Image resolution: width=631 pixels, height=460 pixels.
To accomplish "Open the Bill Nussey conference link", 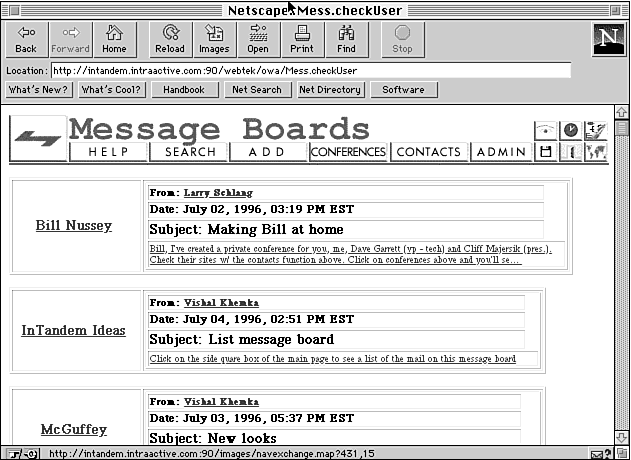I will (x=74, y=226).
